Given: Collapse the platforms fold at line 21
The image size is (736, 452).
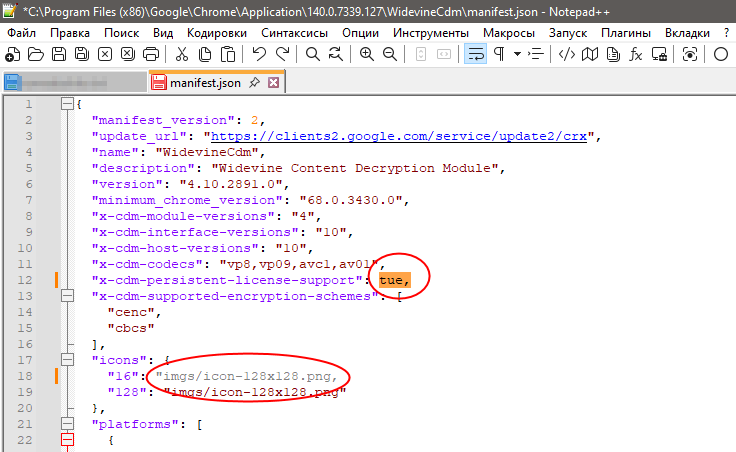Looking at the screenshot, I should coord(68,424).
